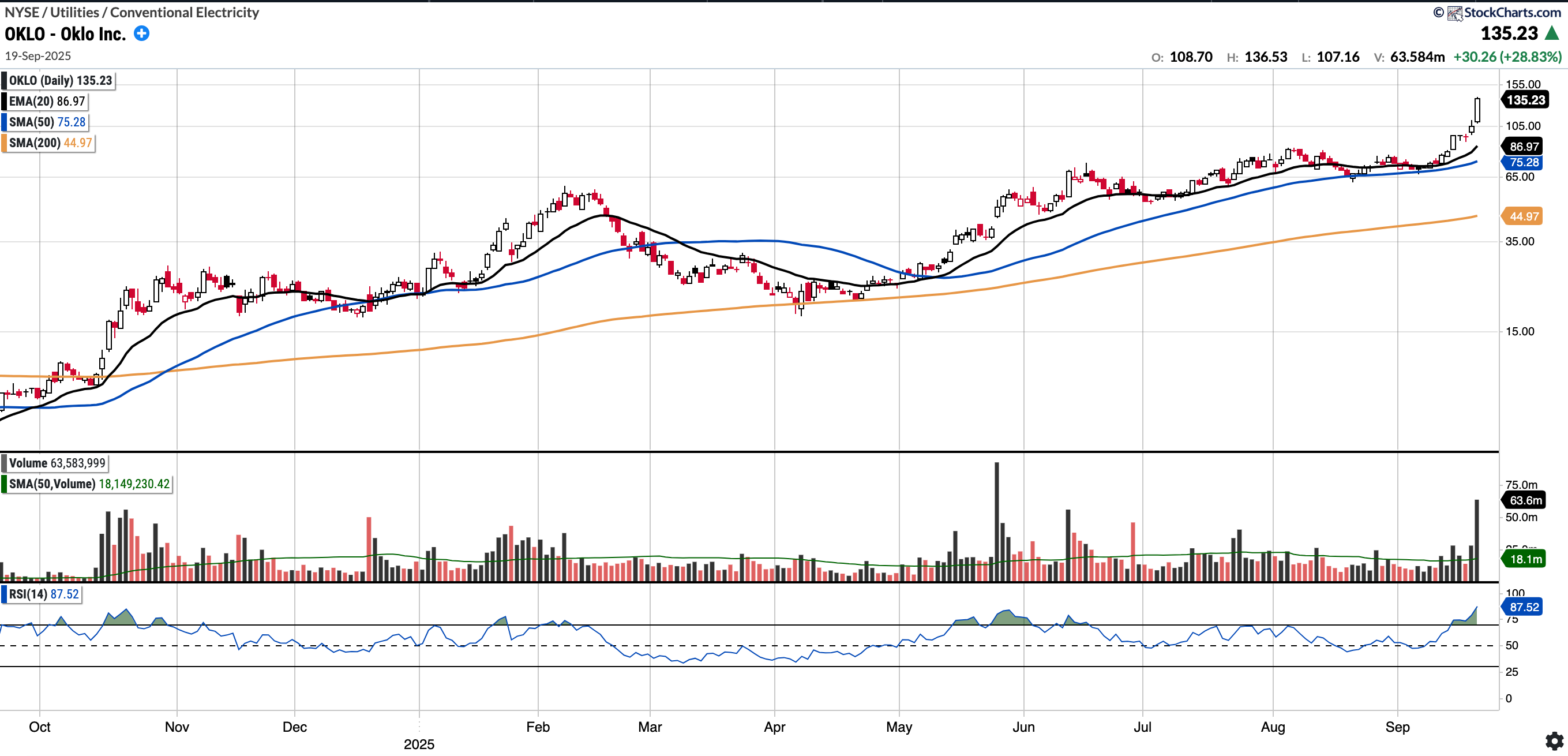Click the orange 44.97 SMA axis tag

tap(1524, 216)
